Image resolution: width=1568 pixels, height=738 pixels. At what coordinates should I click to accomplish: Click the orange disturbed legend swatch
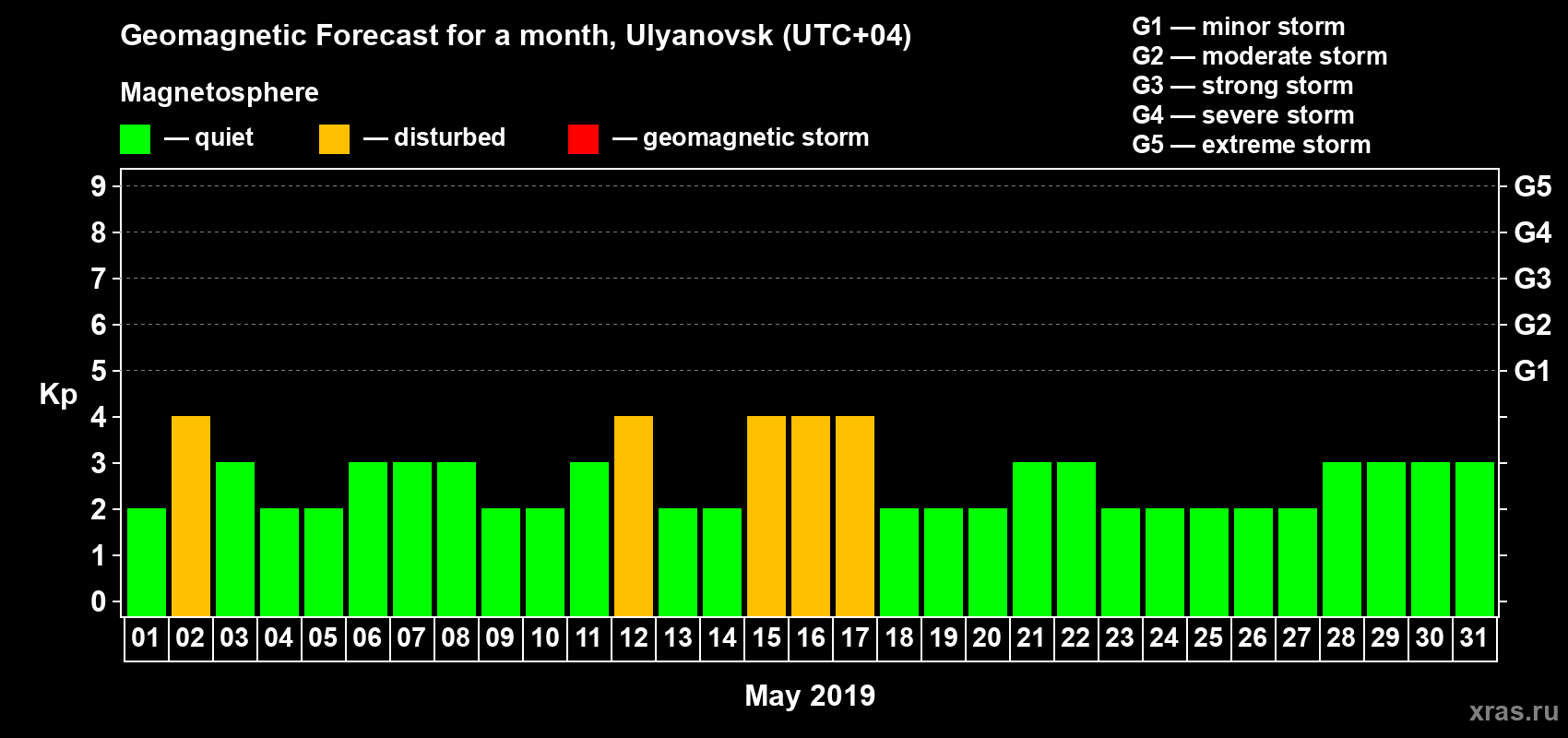[x=334, y=139]
